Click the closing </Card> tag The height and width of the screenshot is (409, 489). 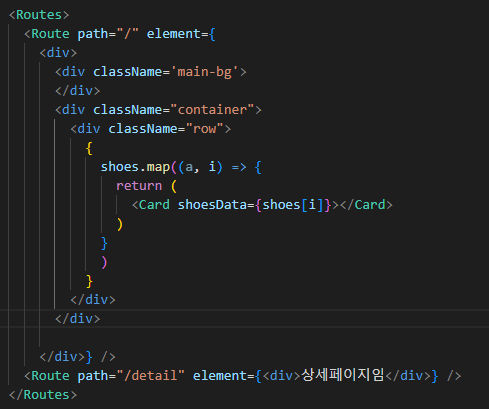pos(366,205)
